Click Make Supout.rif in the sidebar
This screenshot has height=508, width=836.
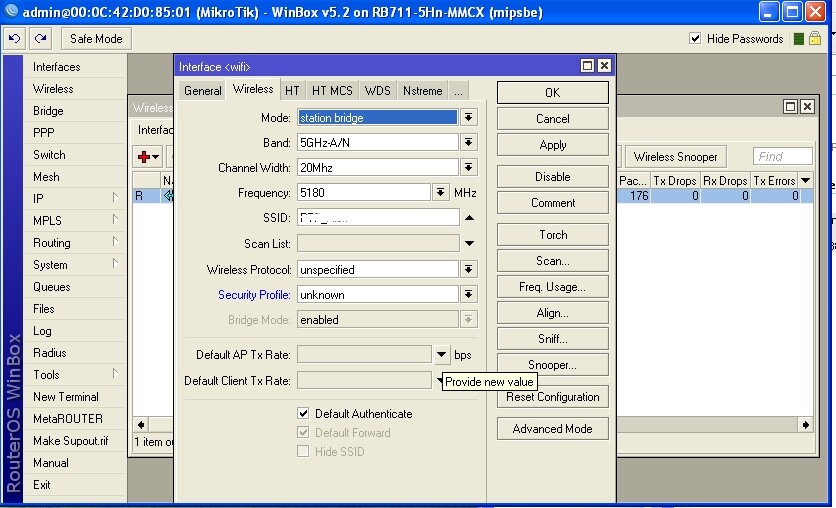coord(75,440)
